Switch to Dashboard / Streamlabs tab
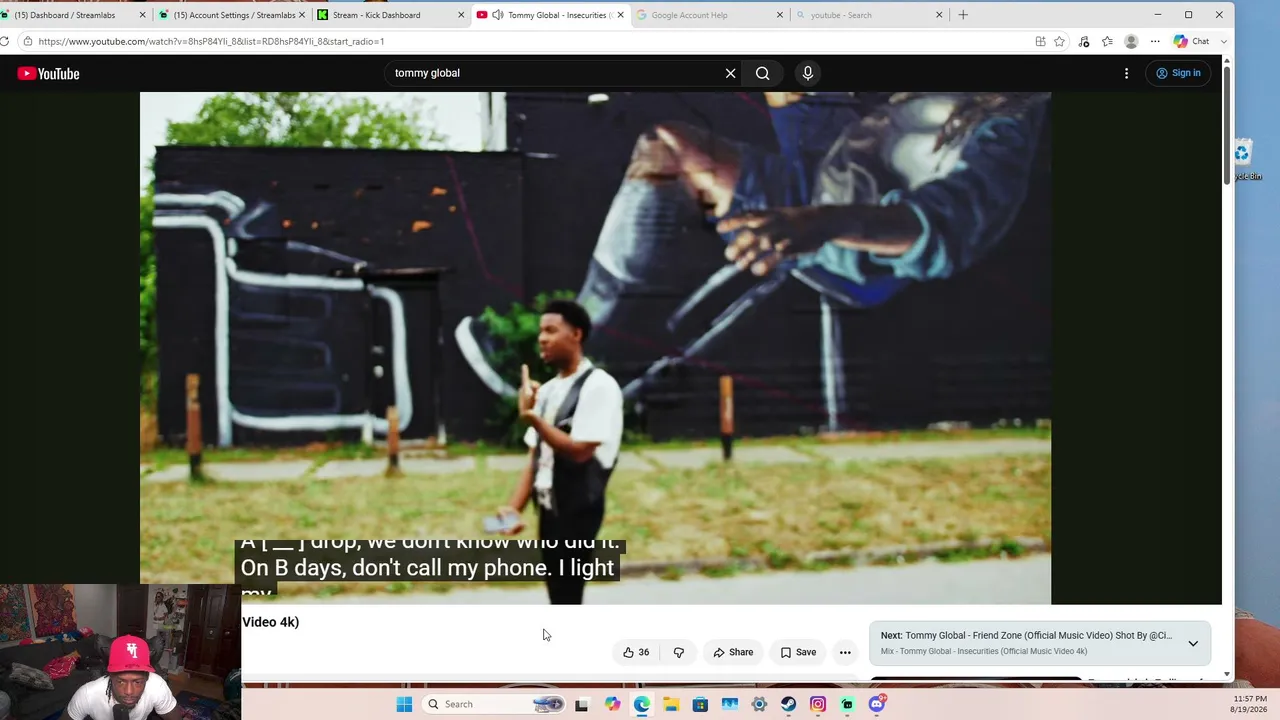Image resolution: width=1280 pixels, height=720 pixels. point(67,15)
